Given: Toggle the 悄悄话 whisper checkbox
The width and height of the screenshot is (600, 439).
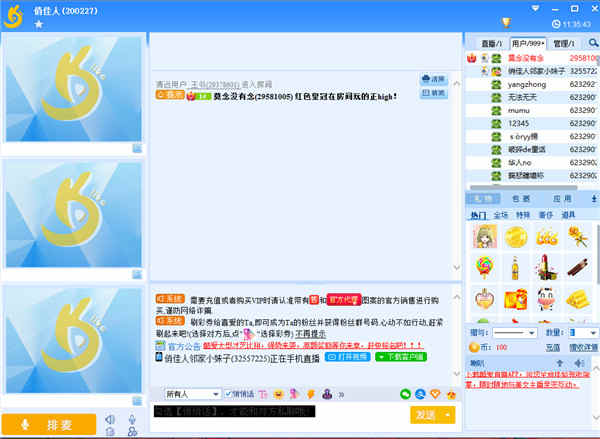Looking at the screenshot, I should pos(228,394).
